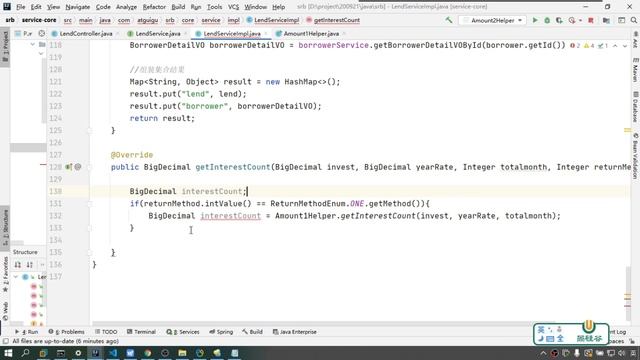The width and height of the screenshot is (640, 360).
Task: Click the service-core breadcrumb
Action: click(x=39, y=20)
